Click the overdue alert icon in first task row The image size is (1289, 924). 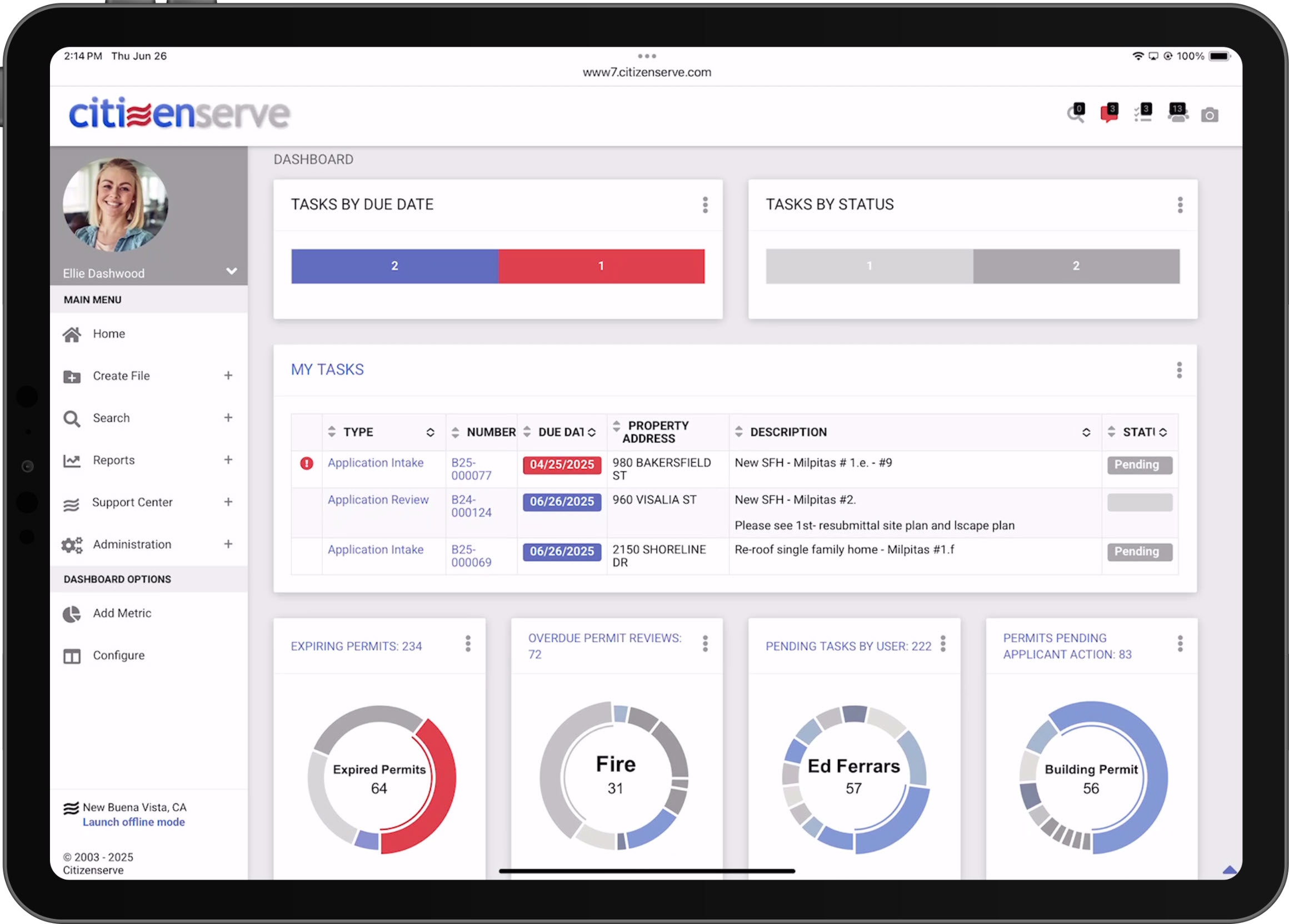tap(306, 463)
